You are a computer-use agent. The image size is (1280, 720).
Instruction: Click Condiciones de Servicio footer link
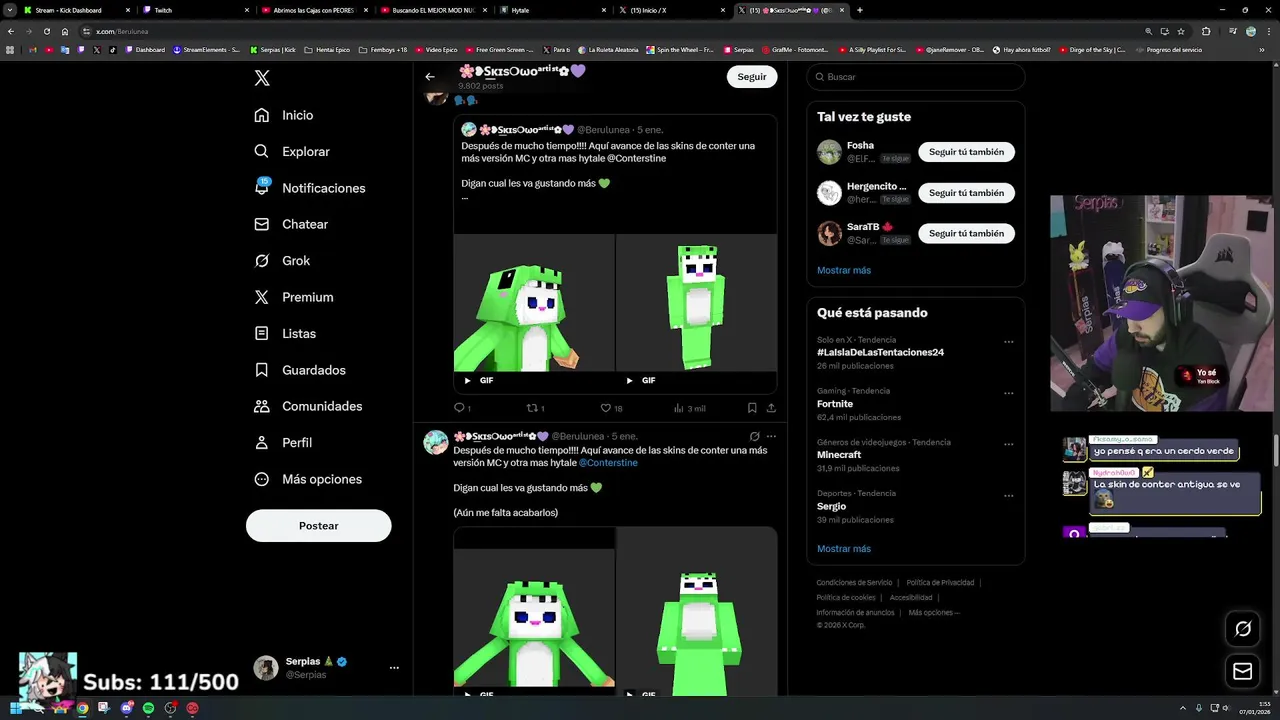(854, 583)
